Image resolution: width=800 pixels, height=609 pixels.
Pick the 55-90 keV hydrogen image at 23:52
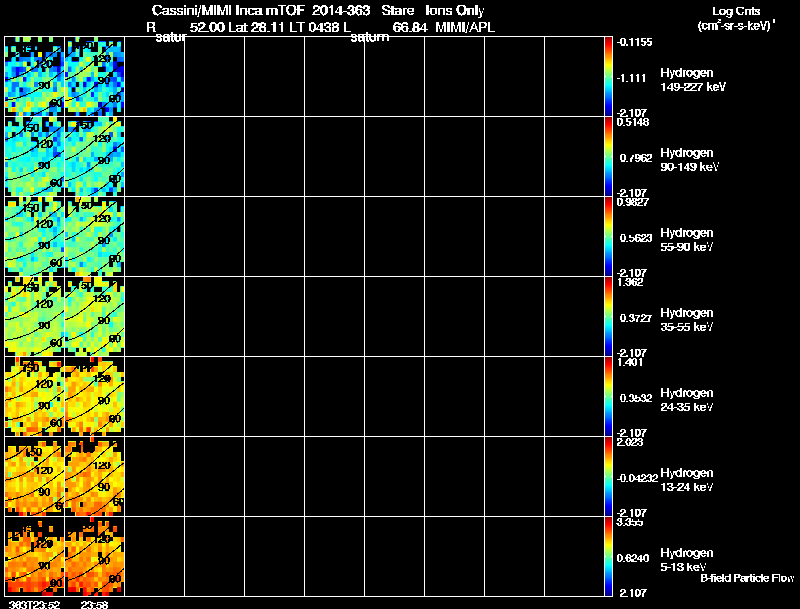[x=35, y=237]
